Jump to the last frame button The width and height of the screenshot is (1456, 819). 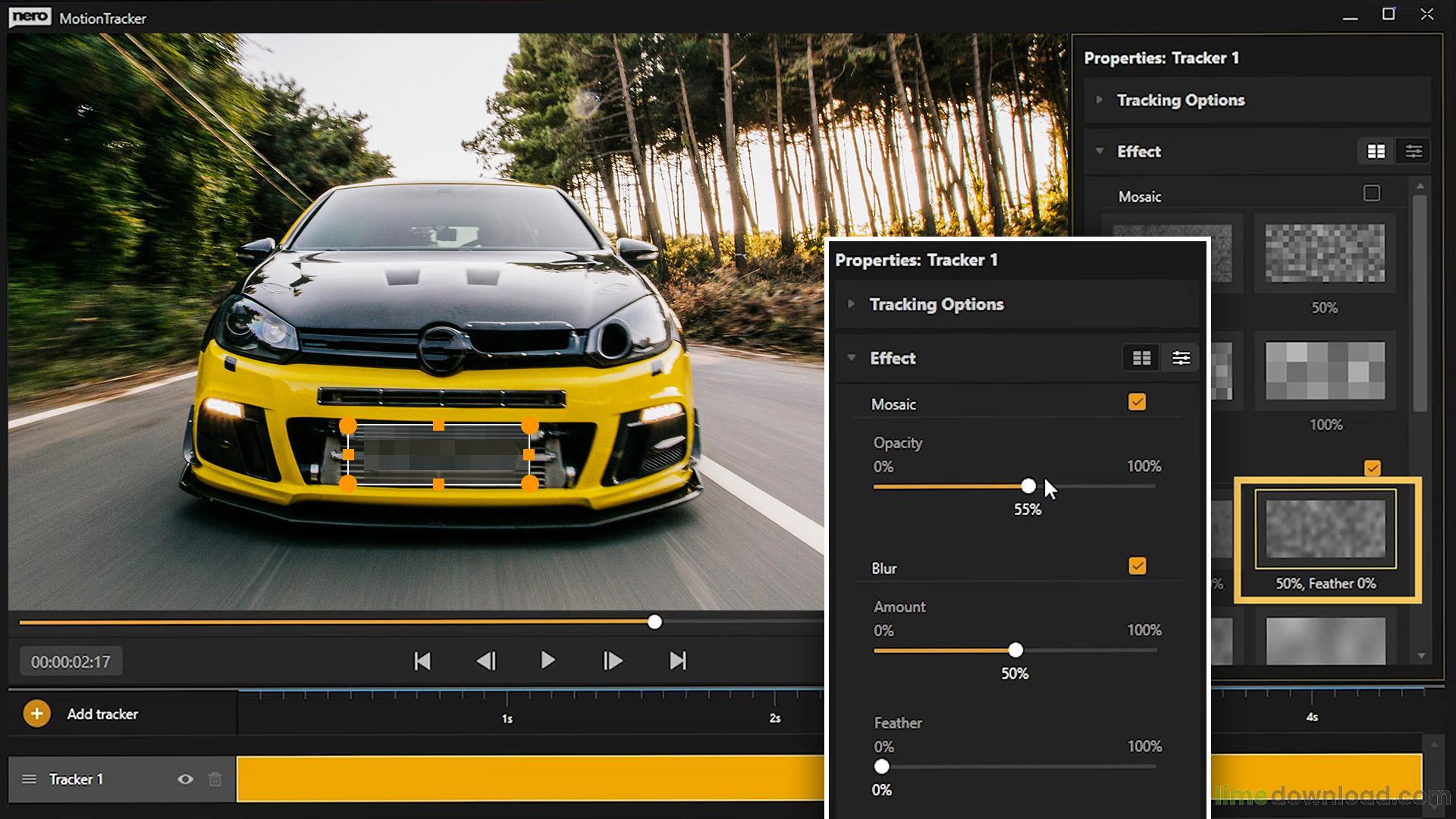(x=678, y=661)
